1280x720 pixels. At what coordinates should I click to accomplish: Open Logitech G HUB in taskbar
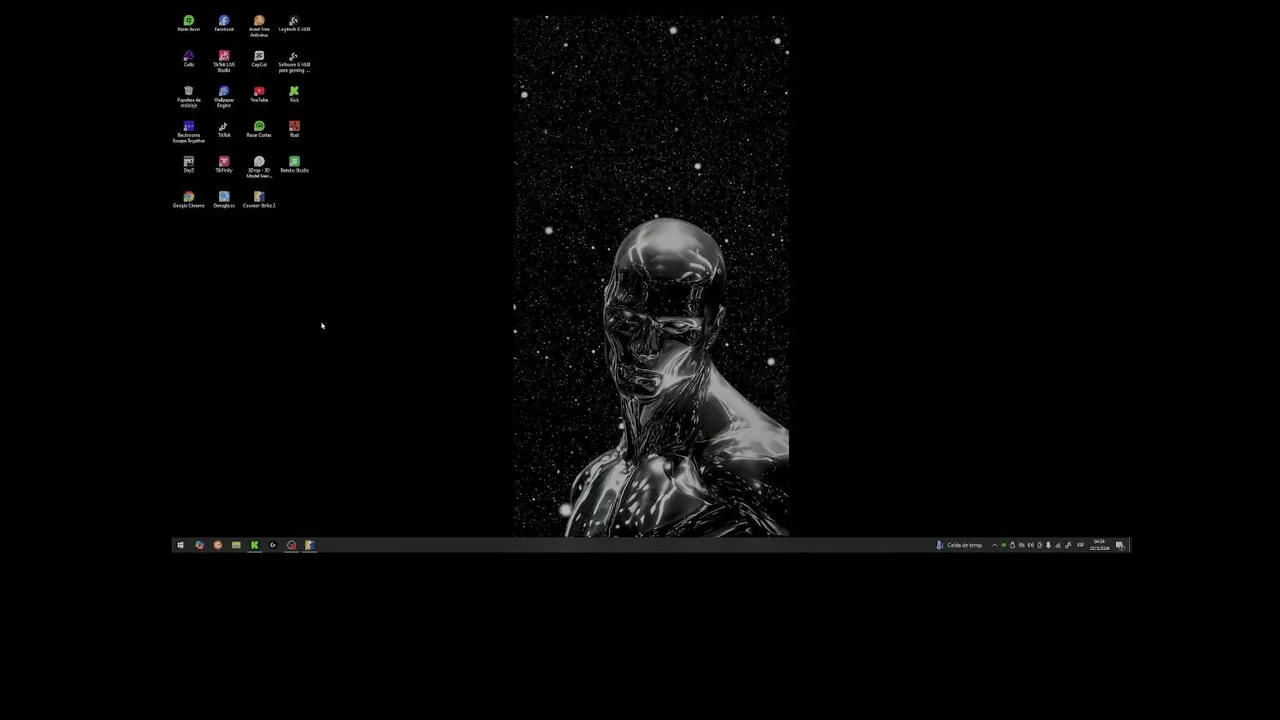pos(273,545)
